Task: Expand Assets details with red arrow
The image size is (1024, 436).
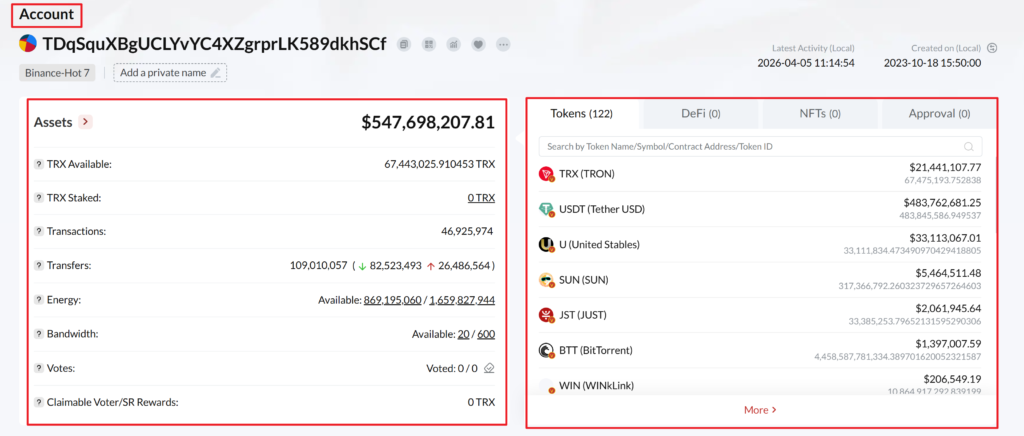Action: pyautogui.click(x=86, y=122)
